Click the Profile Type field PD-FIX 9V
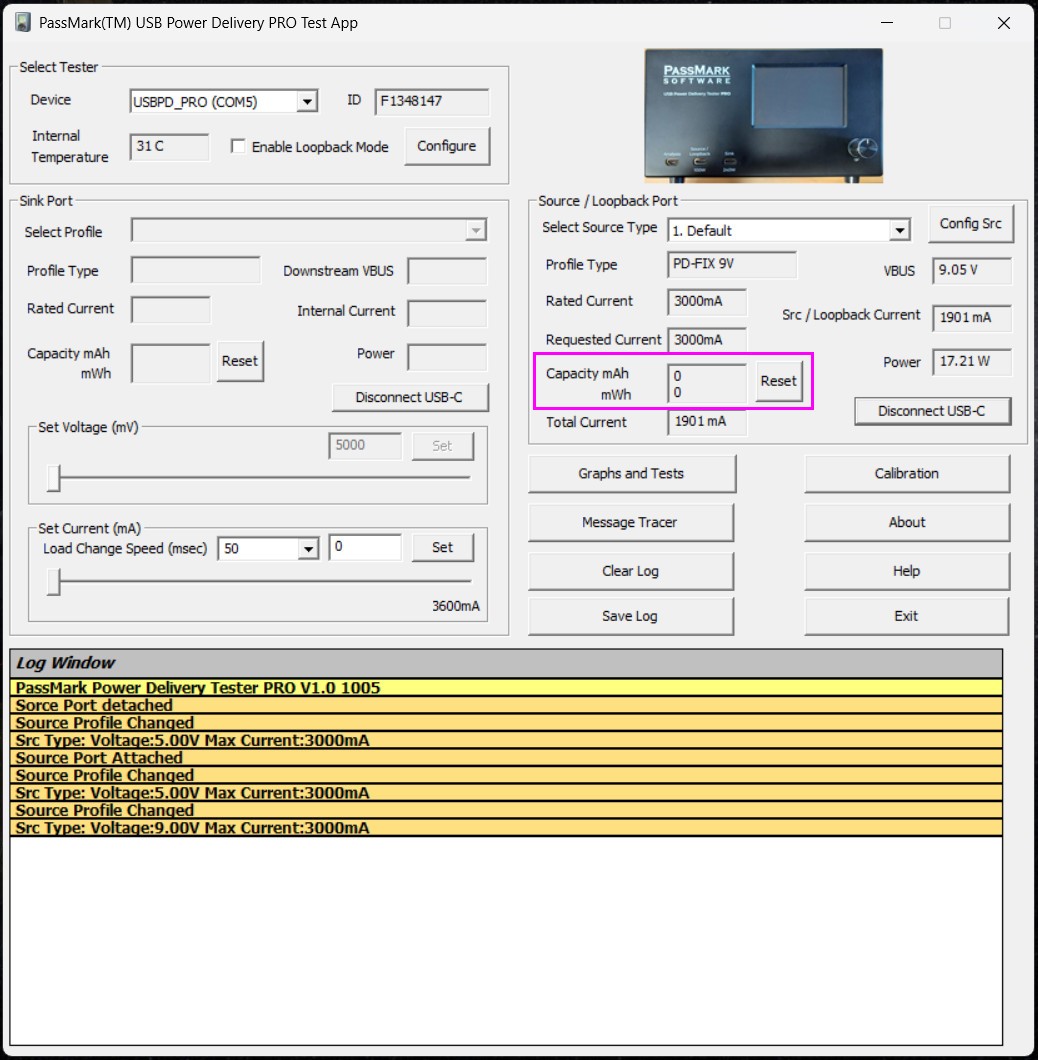Image resolution: width=1038 pixels, height=1060 pixels. pos(732,264)
